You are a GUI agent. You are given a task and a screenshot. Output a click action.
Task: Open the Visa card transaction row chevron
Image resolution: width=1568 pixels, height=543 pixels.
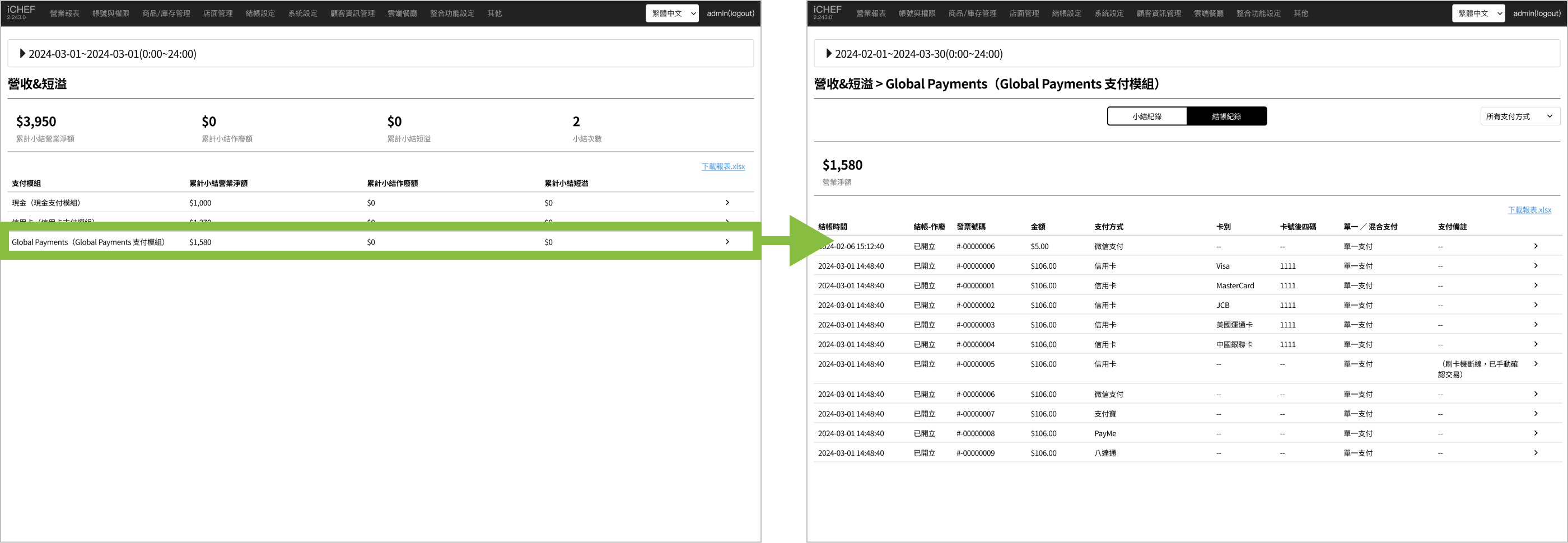pos(1535,266)
